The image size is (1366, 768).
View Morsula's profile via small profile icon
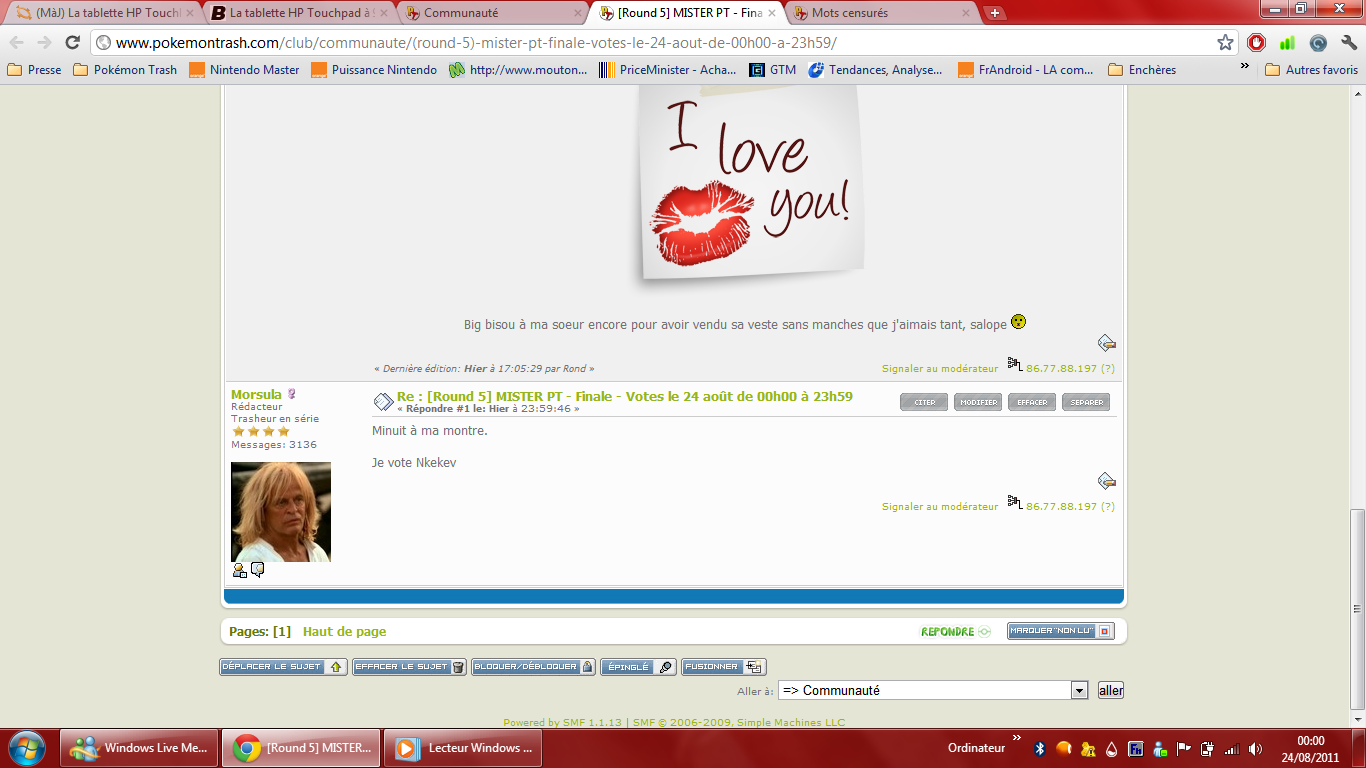click(x=239, y=570)
